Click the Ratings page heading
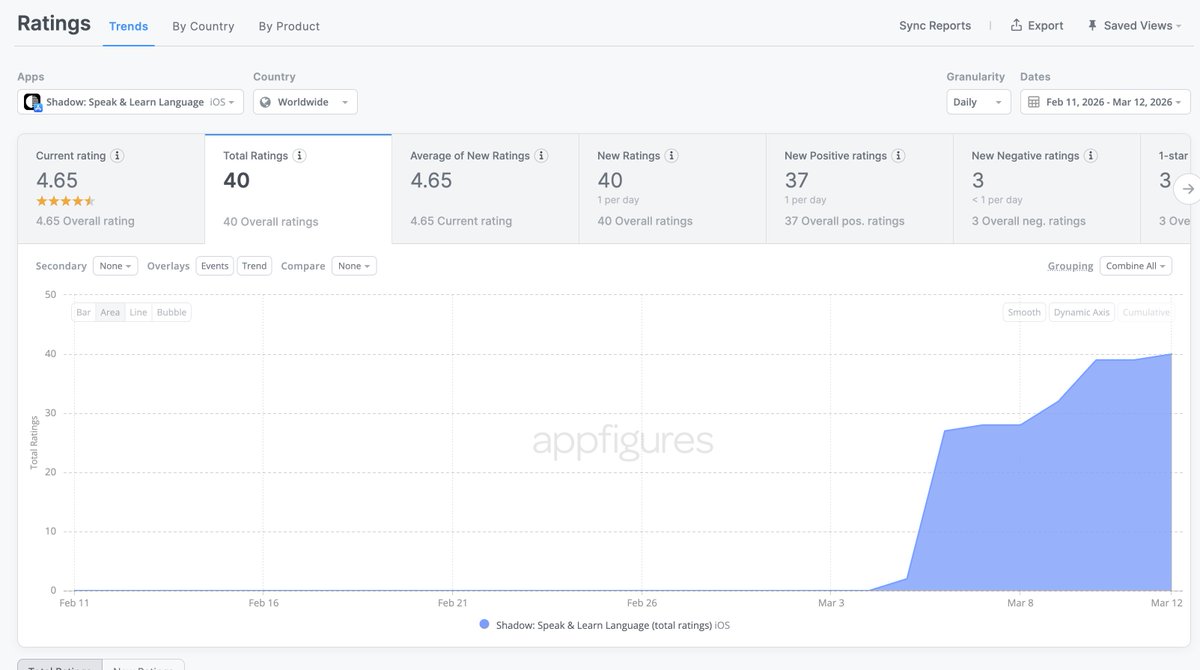The width and height of the screenshot is (1200, 670). (54, 23)
